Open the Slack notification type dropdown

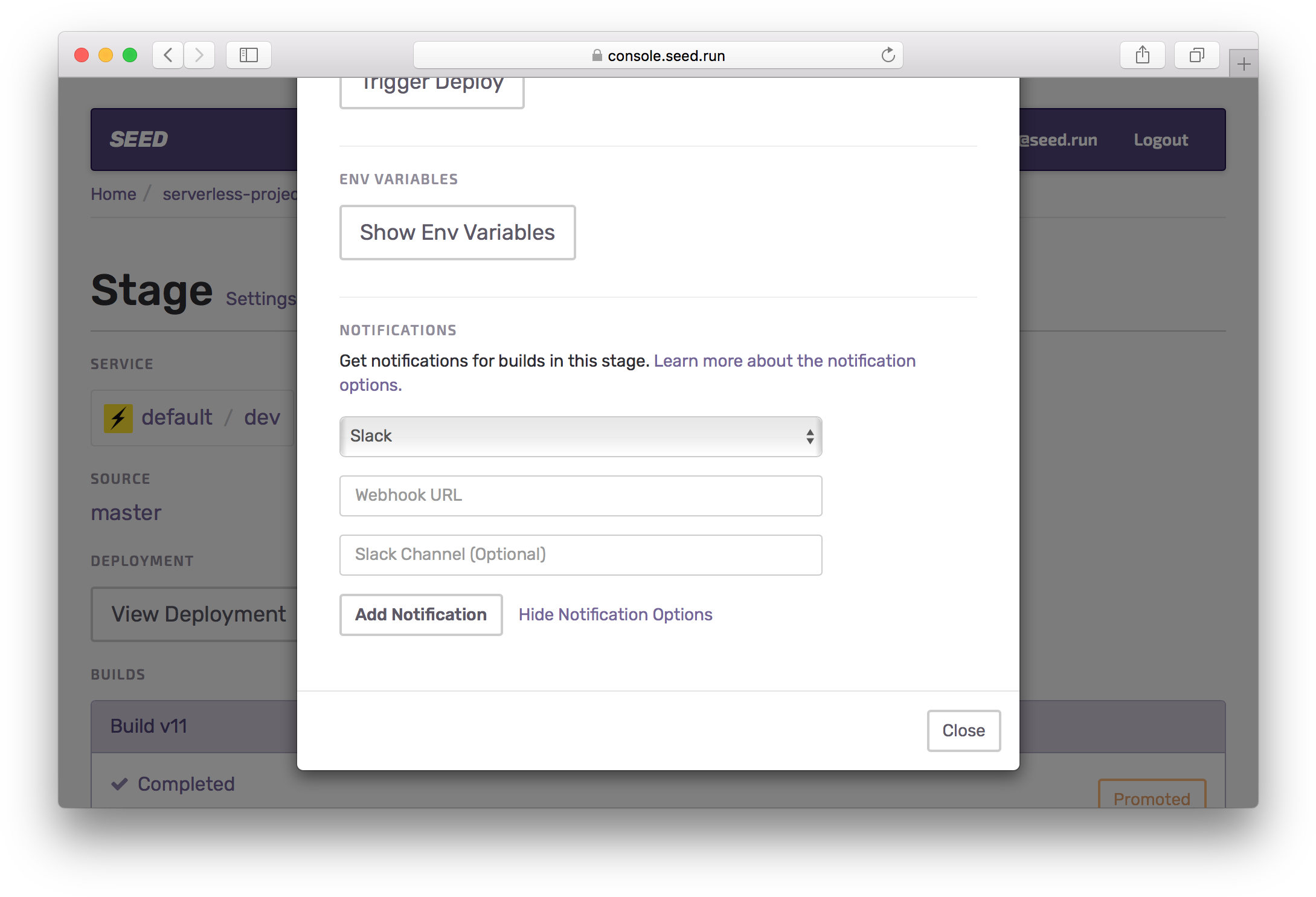580,436
